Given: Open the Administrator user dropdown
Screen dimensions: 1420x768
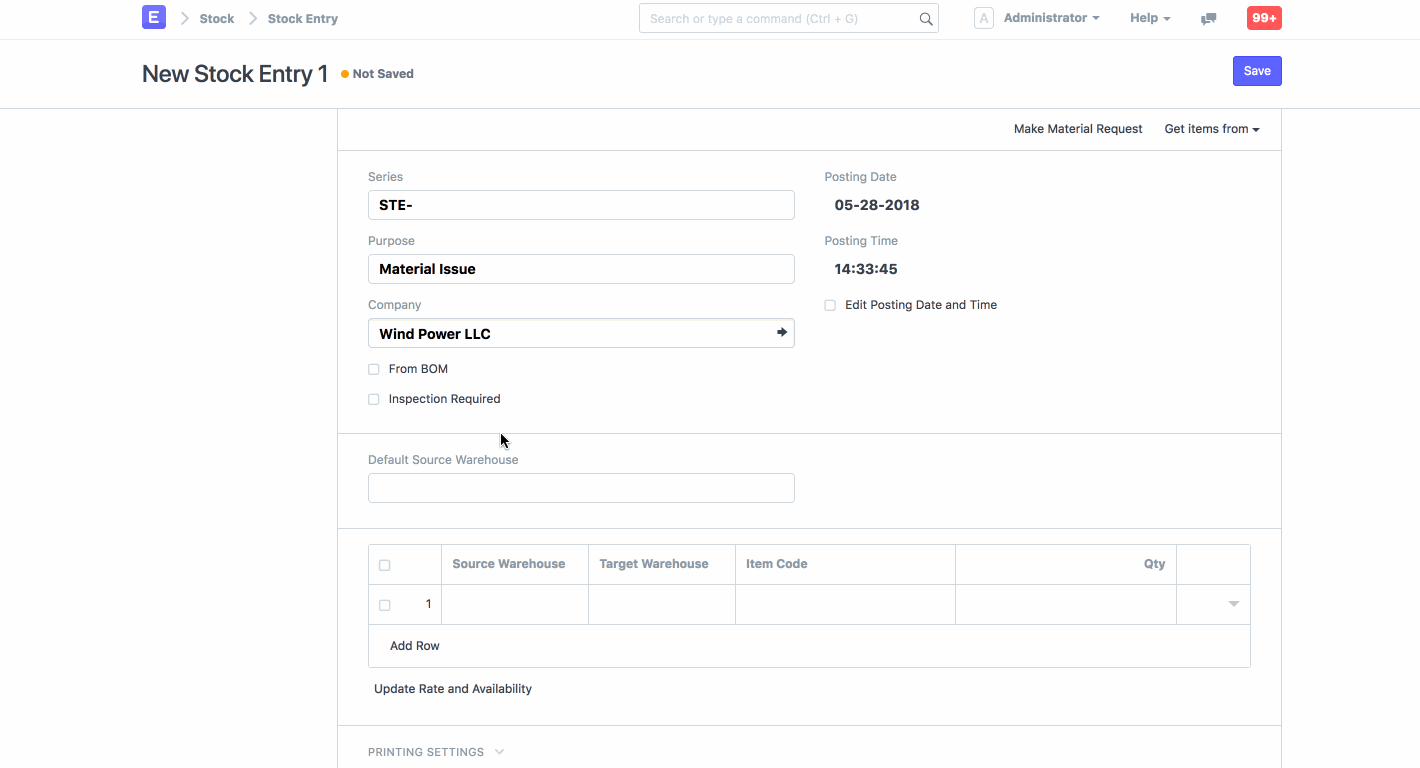Looking at the screenshot, I should [x=1051, y=18].
